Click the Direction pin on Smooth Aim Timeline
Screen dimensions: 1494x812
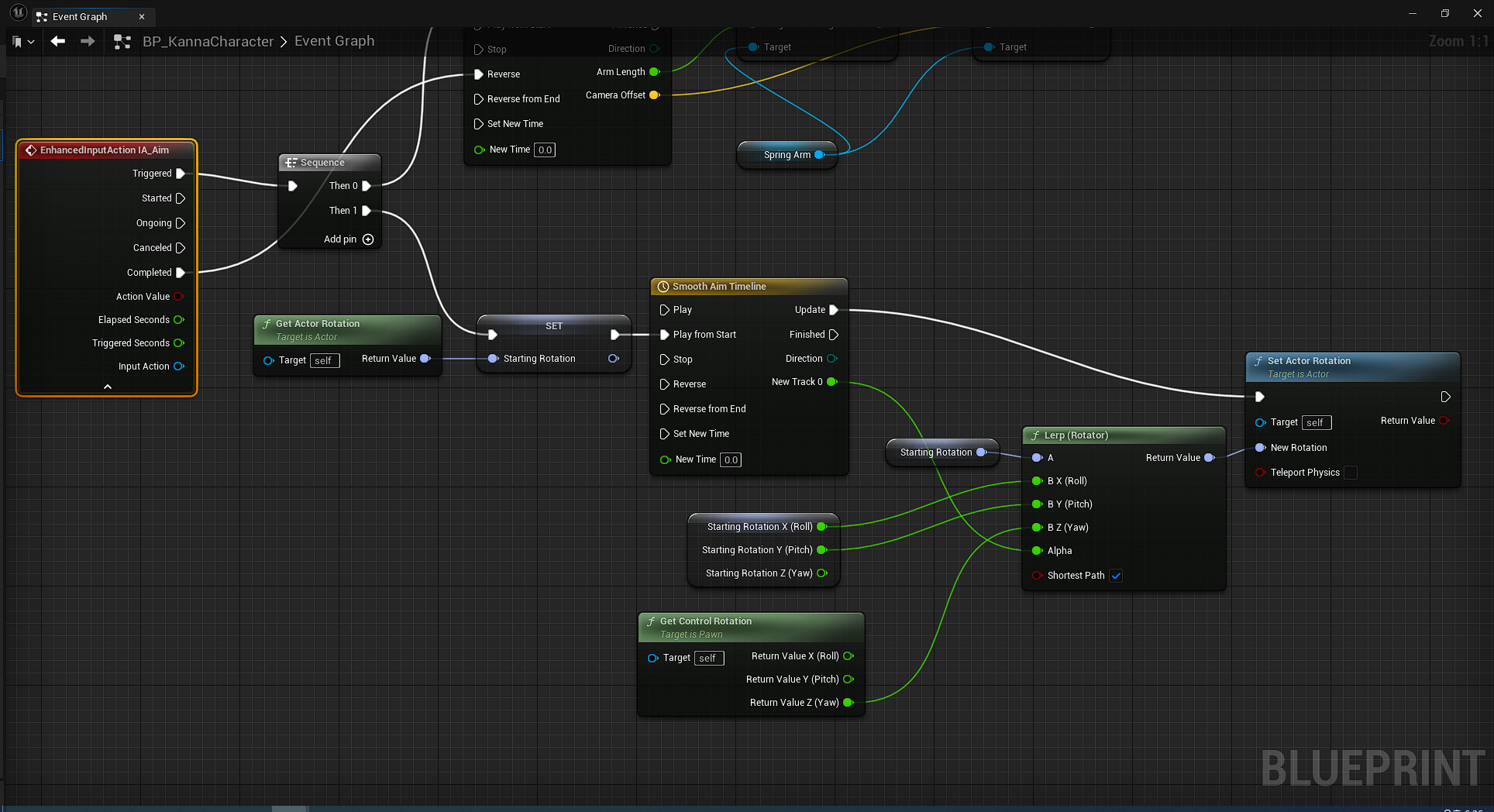[x=832, y=359]
